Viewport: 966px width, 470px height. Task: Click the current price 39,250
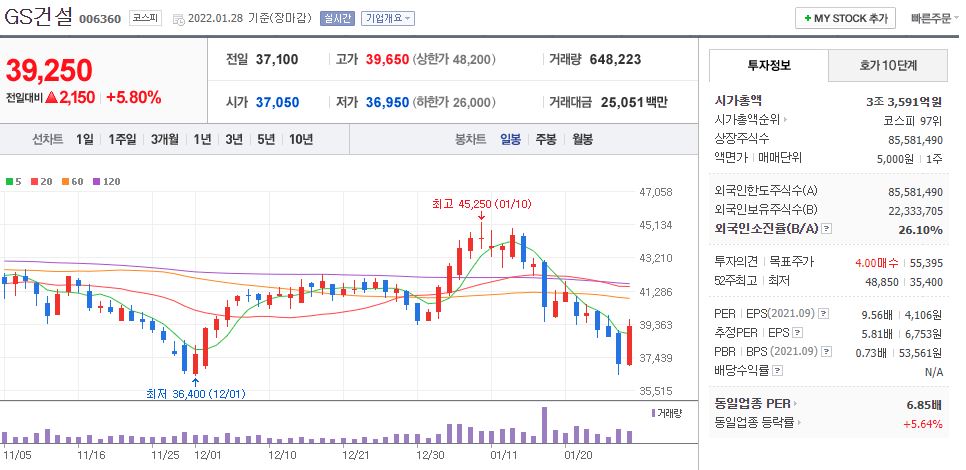(x=49, y=71)
